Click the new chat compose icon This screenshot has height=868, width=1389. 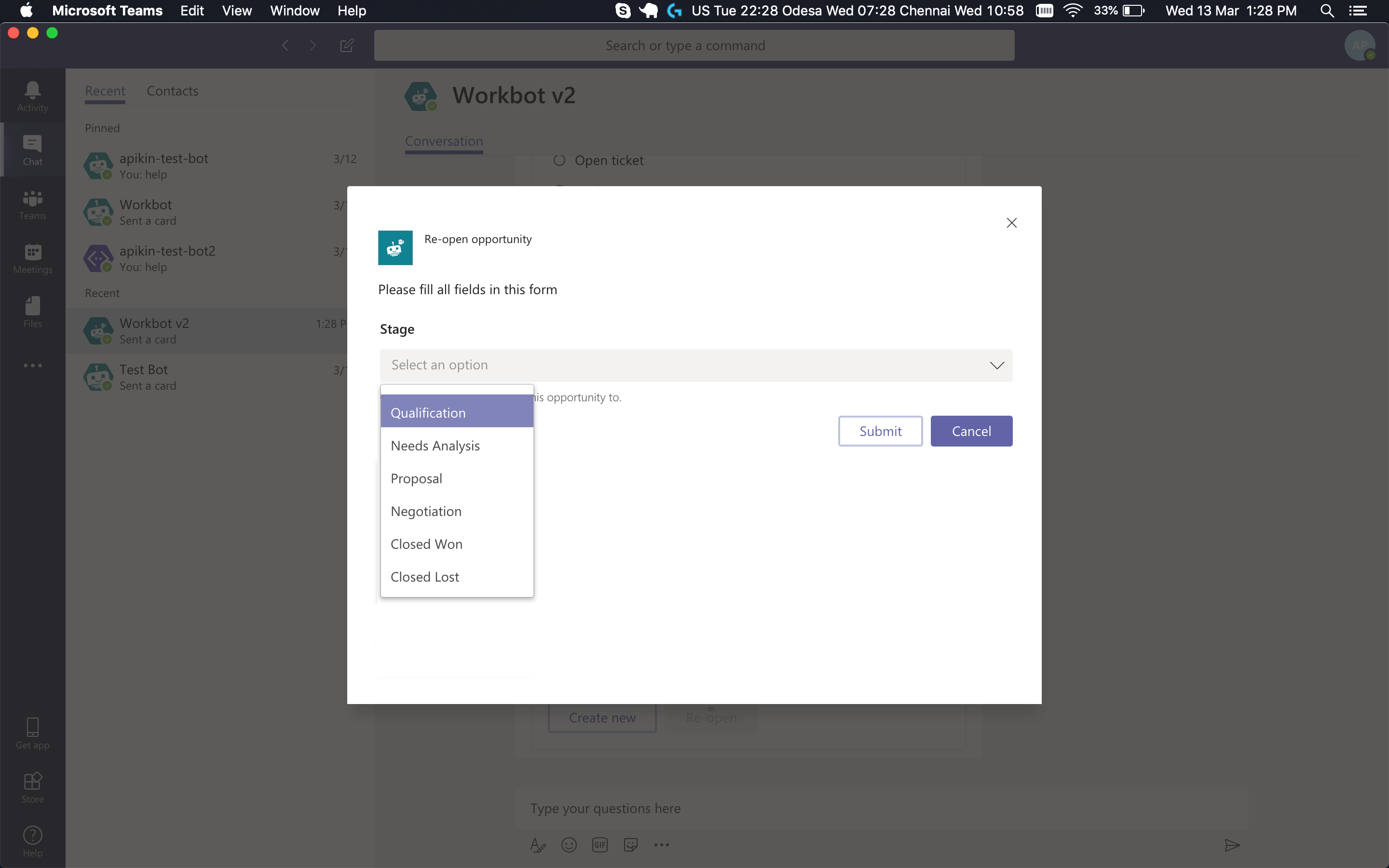pos(347,45)
